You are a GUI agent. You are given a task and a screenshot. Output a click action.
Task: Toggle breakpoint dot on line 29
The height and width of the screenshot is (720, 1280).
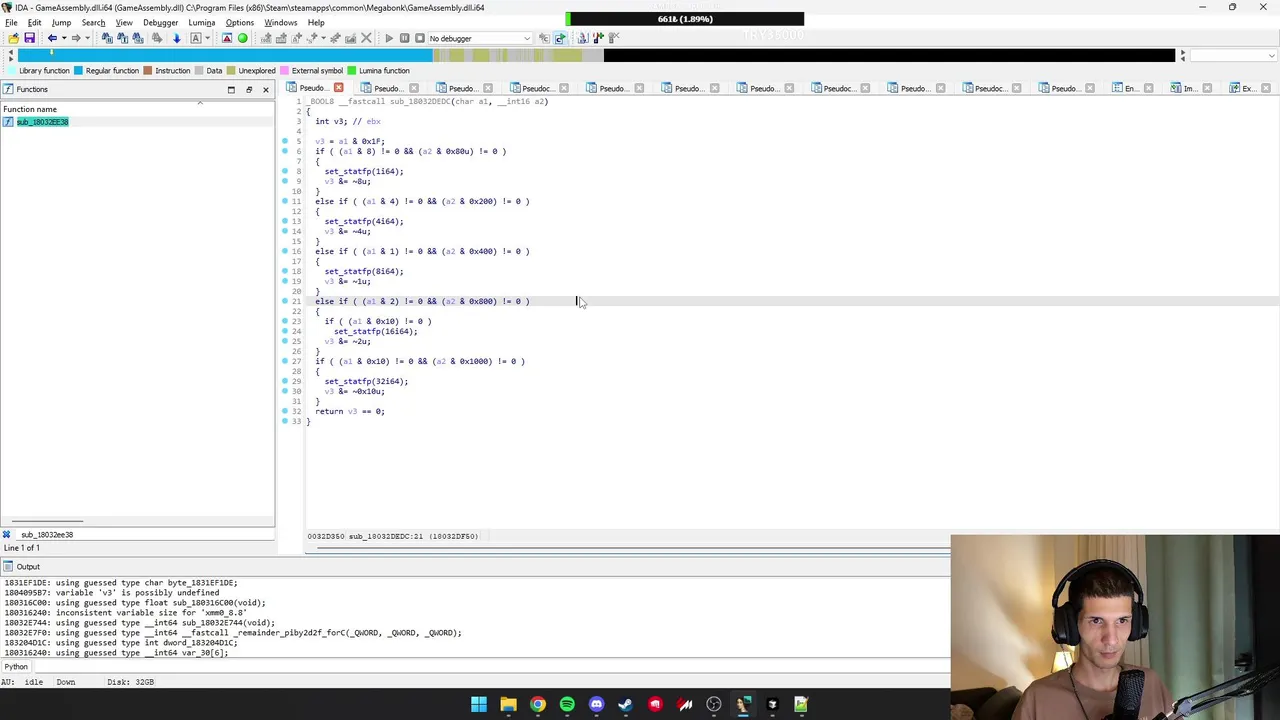tap(285, 381)
